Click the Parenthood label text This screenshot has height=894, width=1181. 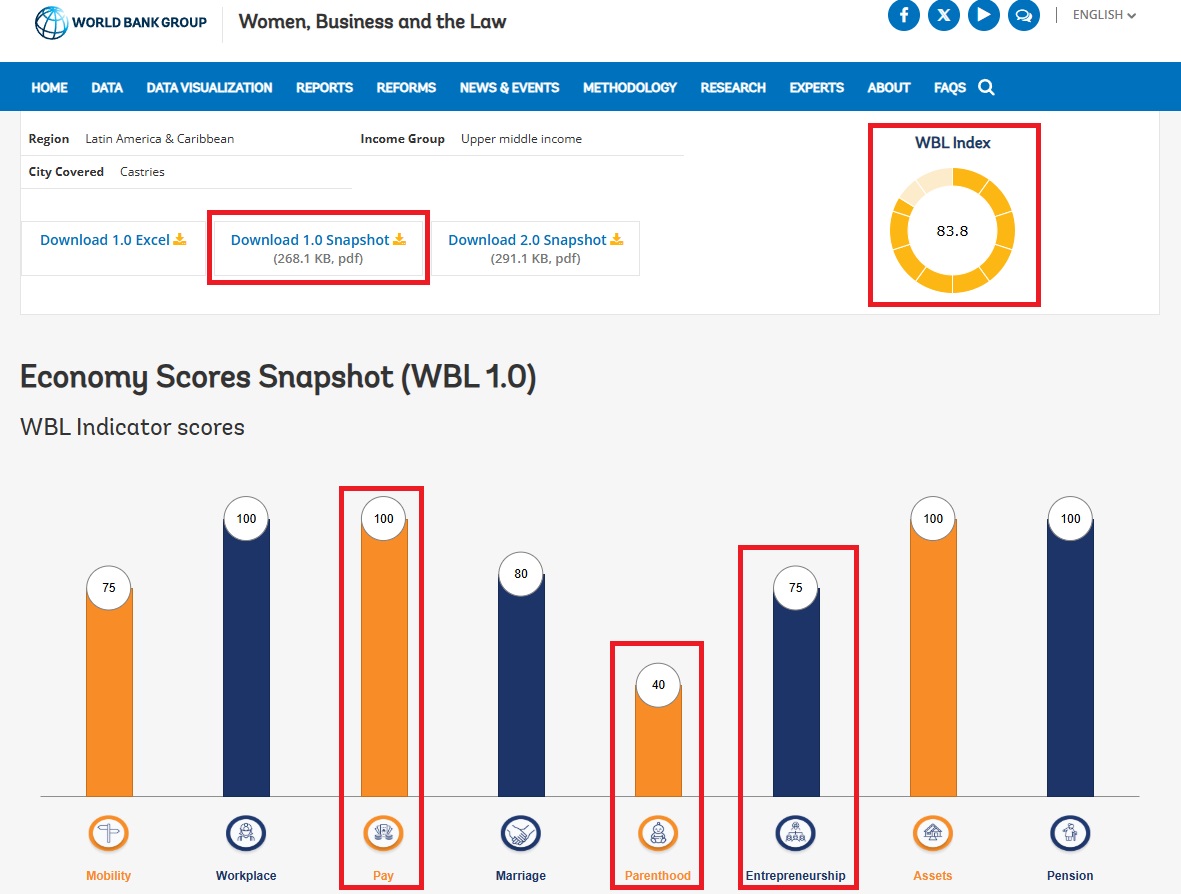[x=658, y=875]
